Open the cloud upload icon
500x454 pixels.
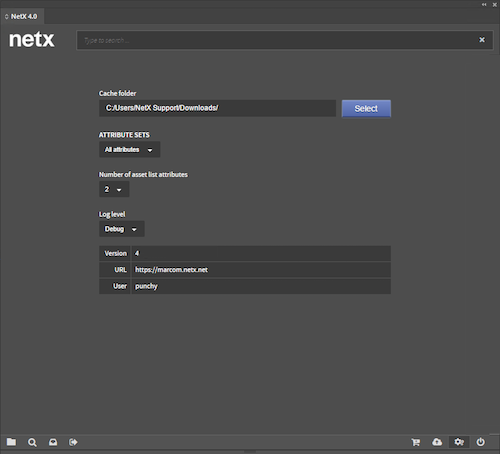[x=437, y=442]
